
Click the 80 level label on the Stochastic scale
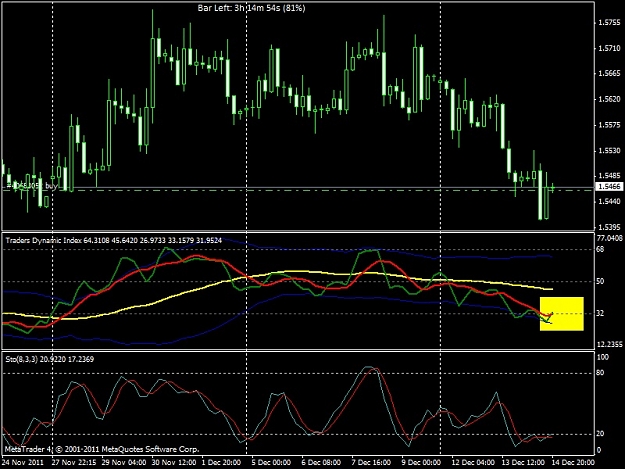pyautogui.click(x=600, y=373)
